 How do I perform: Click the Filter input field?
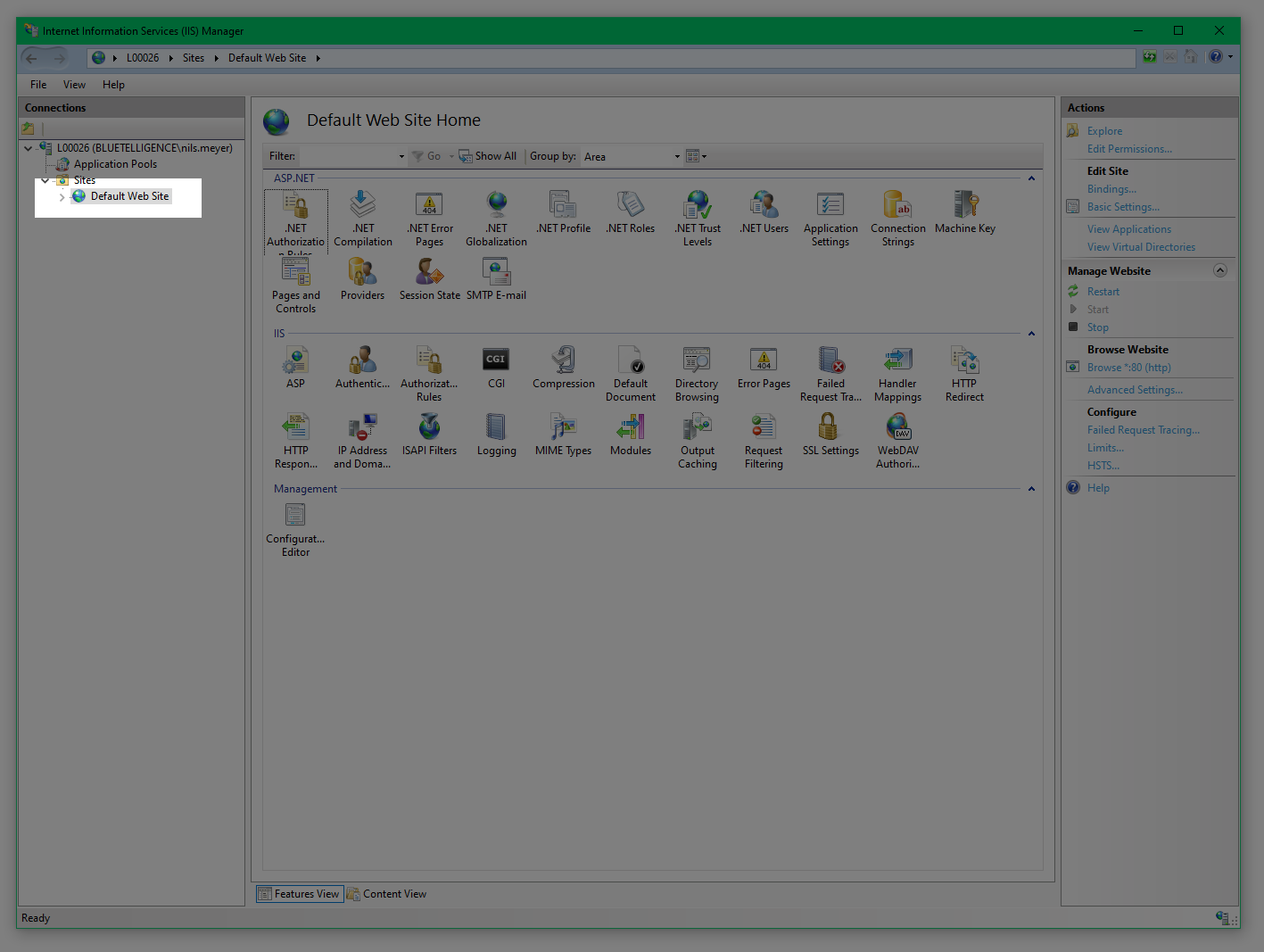coord(348,156)
